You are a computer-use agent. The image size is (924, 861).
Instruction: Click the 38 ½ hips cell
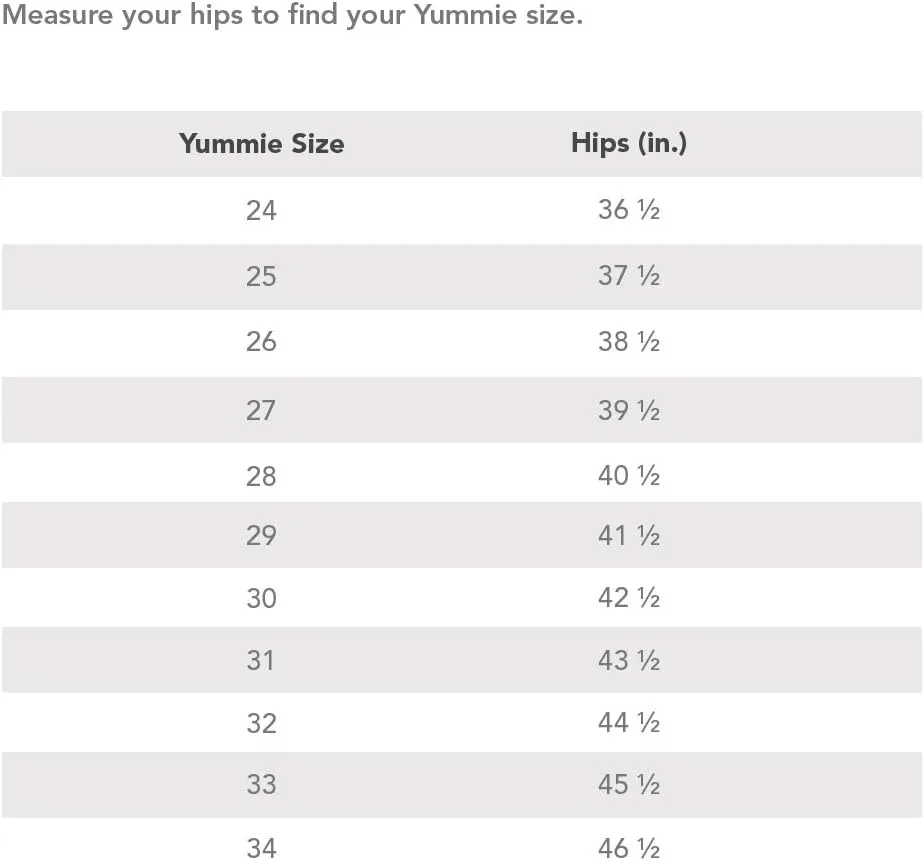click(x=629, y=342)
